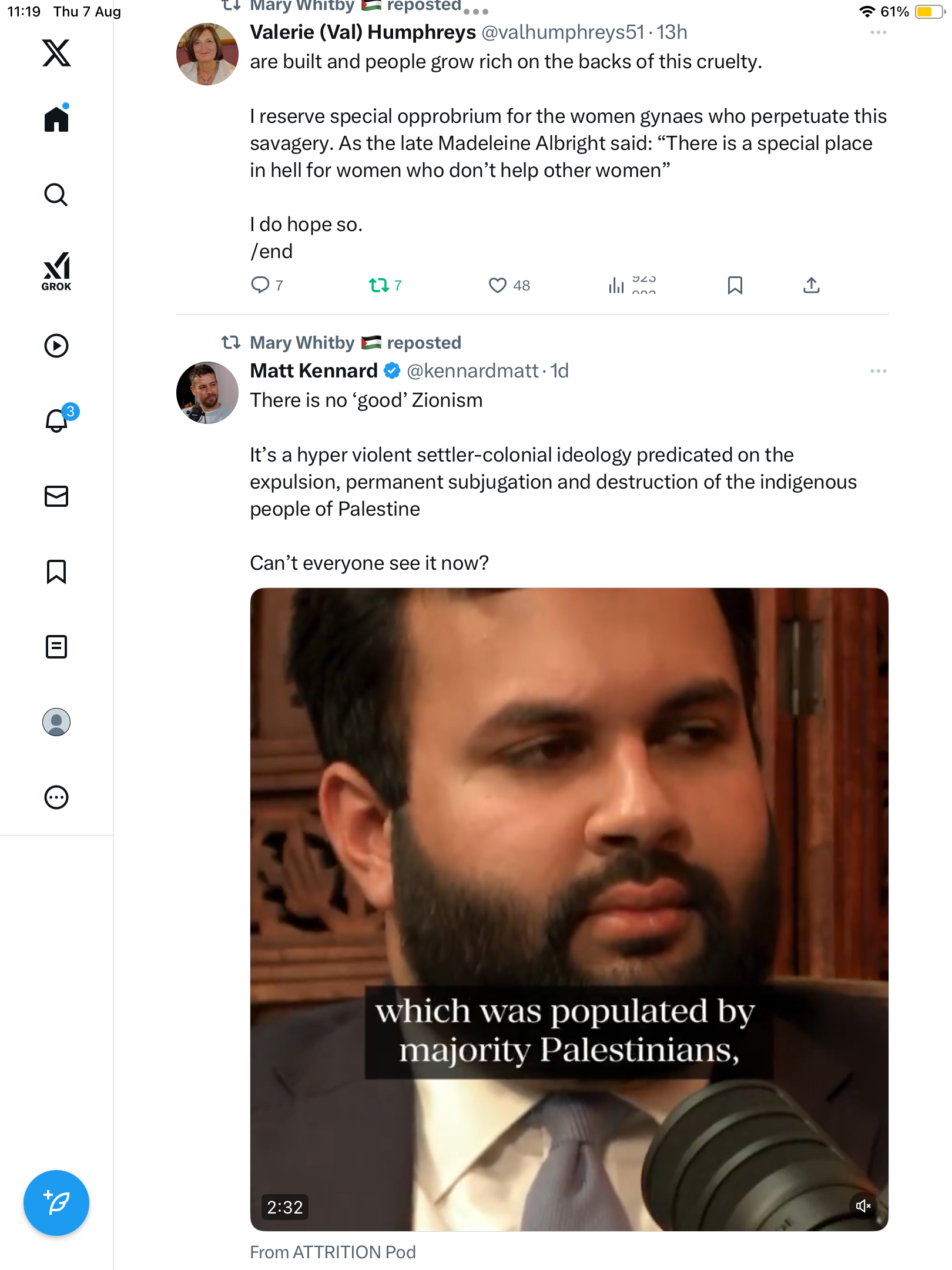The height and width of the screenshot is (1270, 952).
Task: Toggle like on Valerie Humphreys' post
Action: (x=498, y=285)
